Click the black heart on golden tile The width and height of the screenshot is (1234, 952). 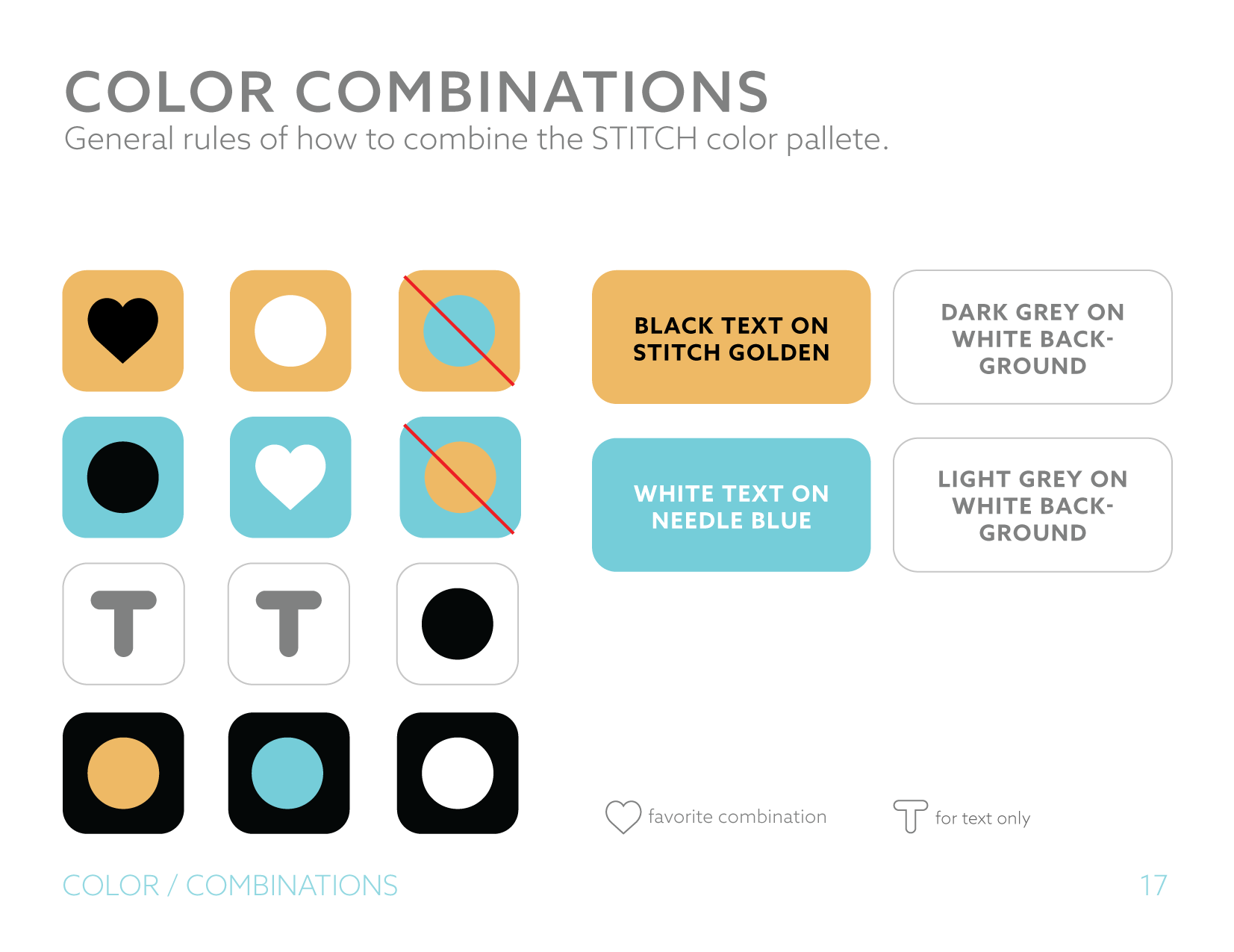pyautogui.click(x=123, y=330)
